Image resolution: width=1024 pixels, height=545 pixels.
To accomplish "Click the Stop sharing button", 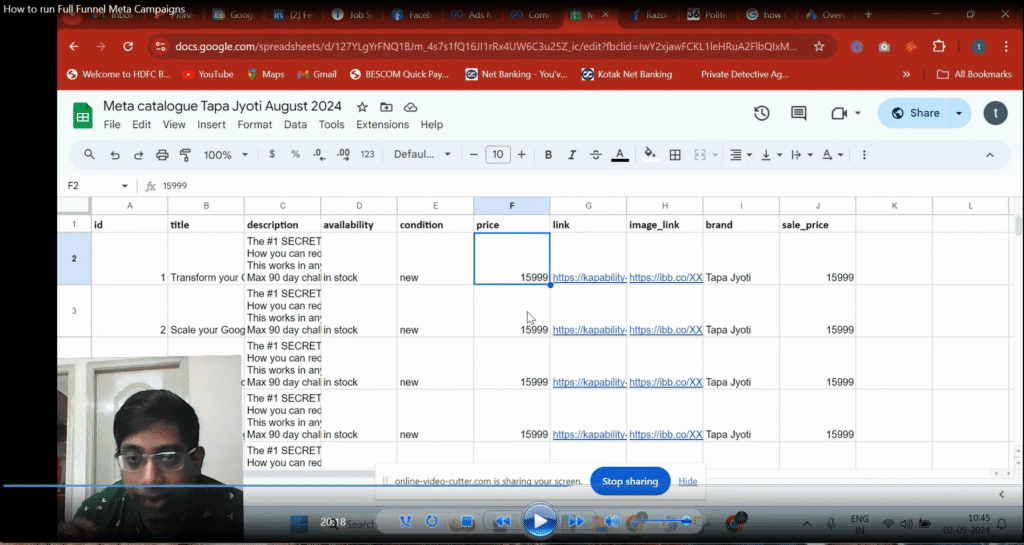I will pos(630,481).
